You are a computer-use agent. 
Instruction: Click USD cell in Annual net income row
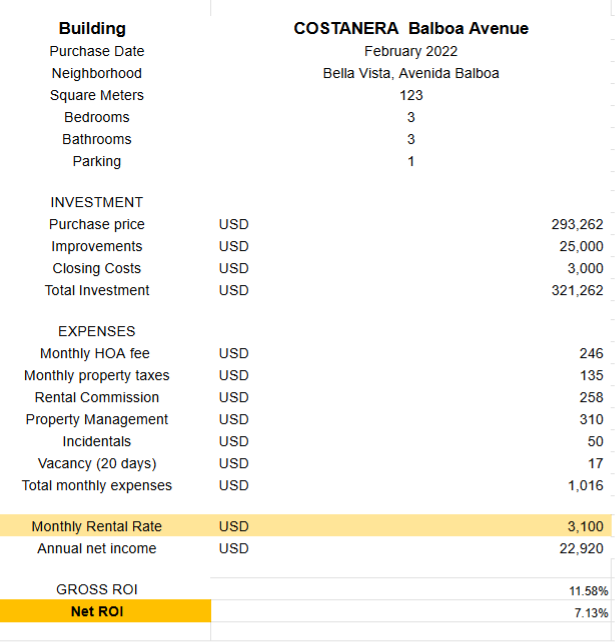(233, 548)
